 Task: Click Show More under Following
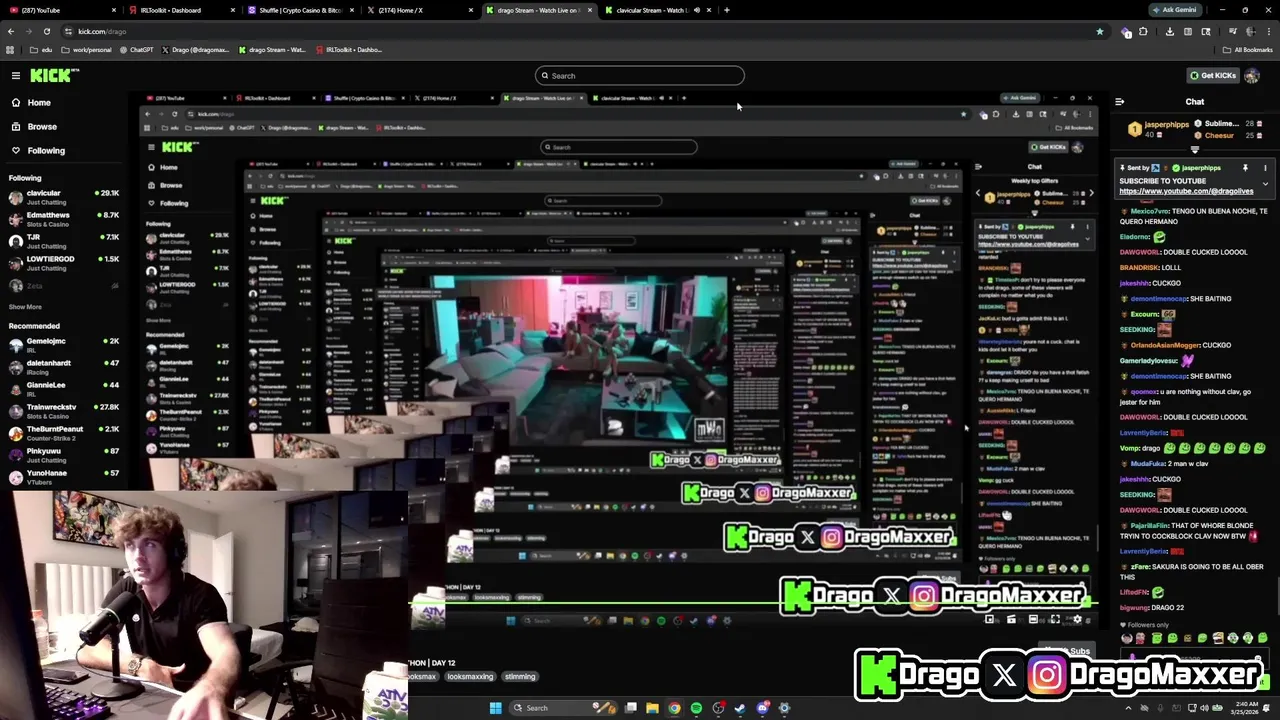point(26,307)
